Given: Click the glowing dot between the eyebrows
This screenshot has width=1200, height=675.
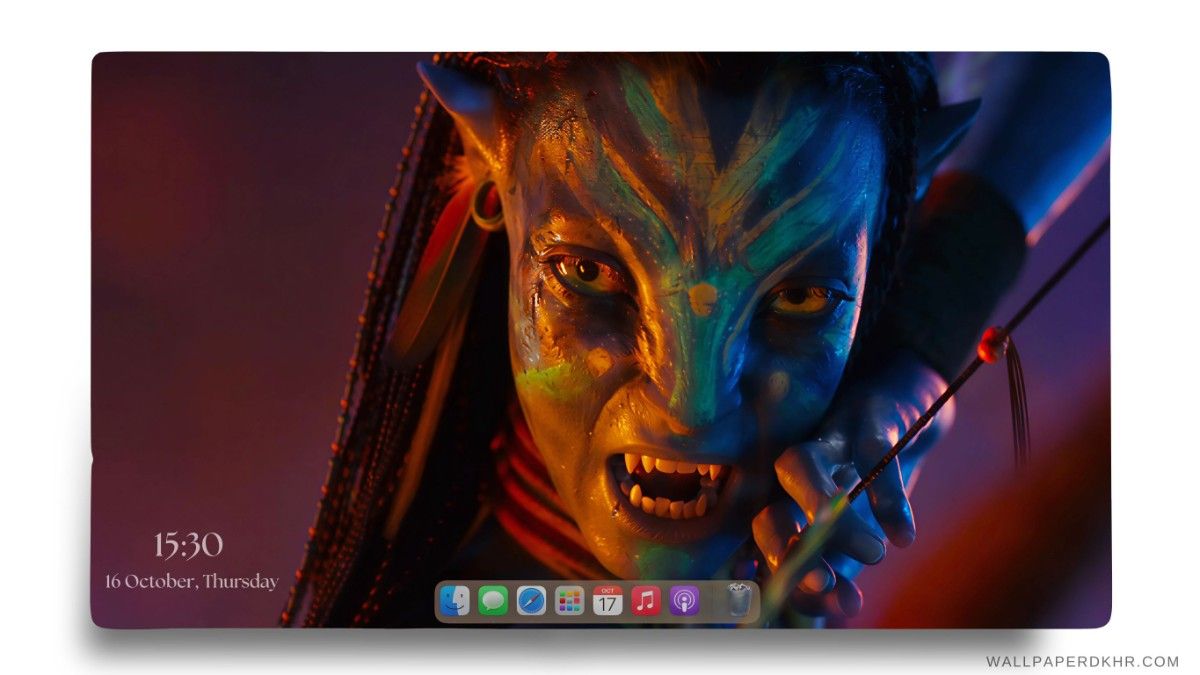Looking at the screenshot, I should pyautogui.click(x=703, y=296).
